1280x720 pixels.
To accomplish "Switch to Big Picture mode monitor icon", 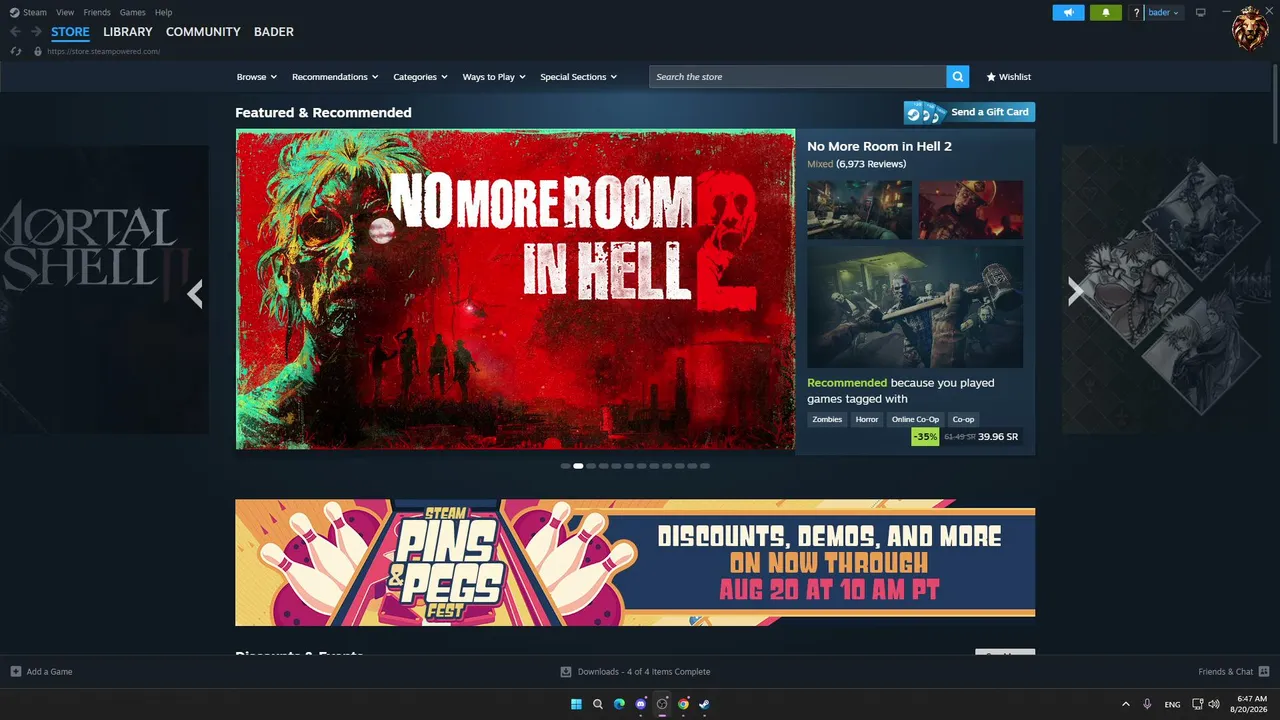I will [x=1201, y=13].
